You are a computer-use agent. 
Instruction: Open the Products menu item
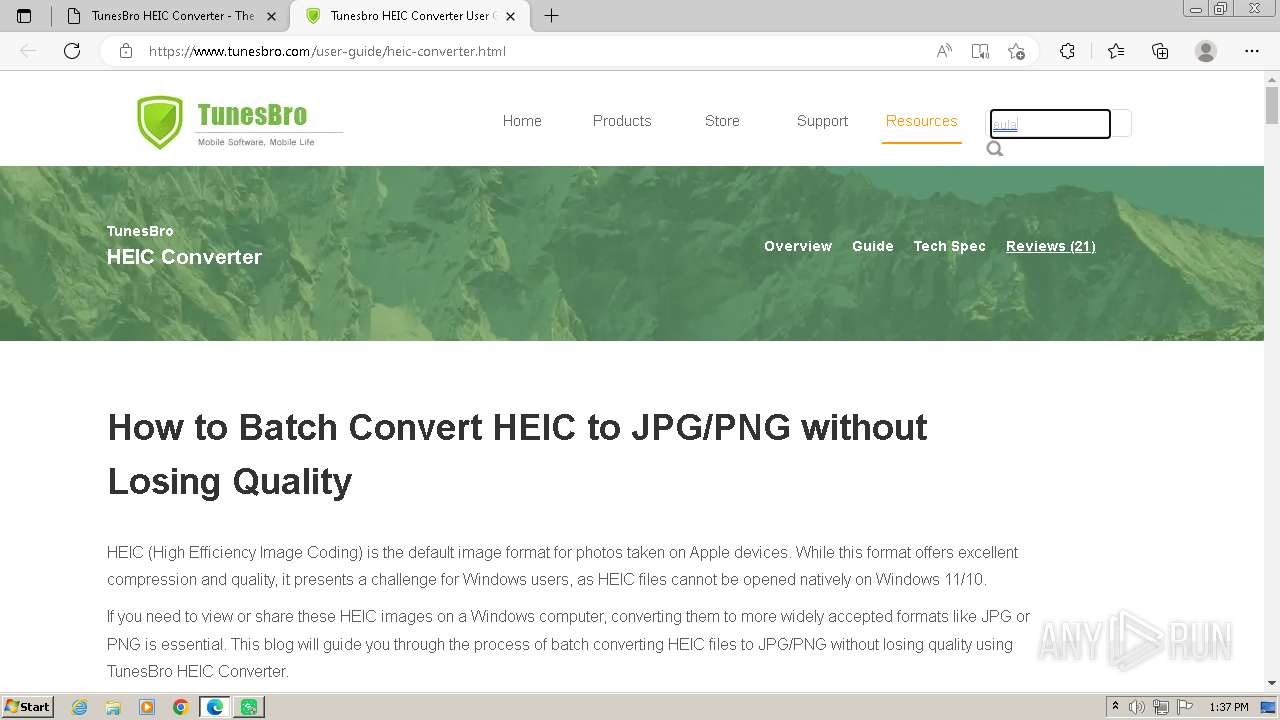pyautogui.click(x=622, y=121)
